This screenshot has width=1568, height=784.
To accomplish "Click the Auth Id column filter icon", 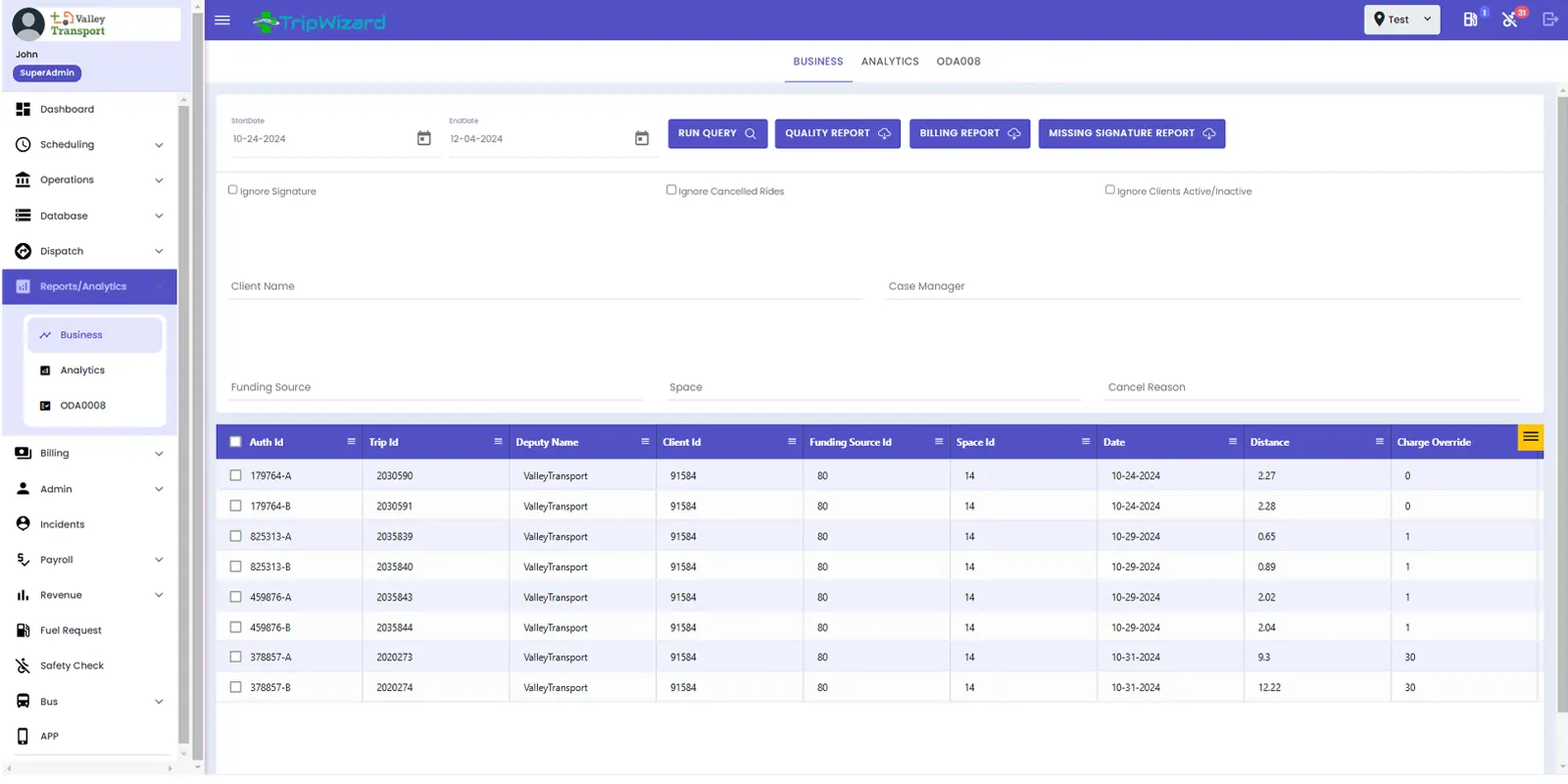I will 351,442.
